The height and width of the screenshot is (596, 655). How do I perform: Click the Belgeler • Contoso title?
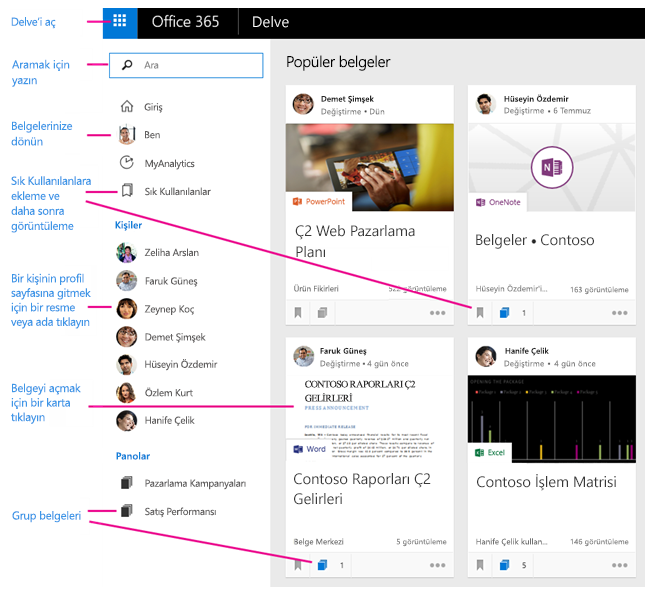pos(534,241)
